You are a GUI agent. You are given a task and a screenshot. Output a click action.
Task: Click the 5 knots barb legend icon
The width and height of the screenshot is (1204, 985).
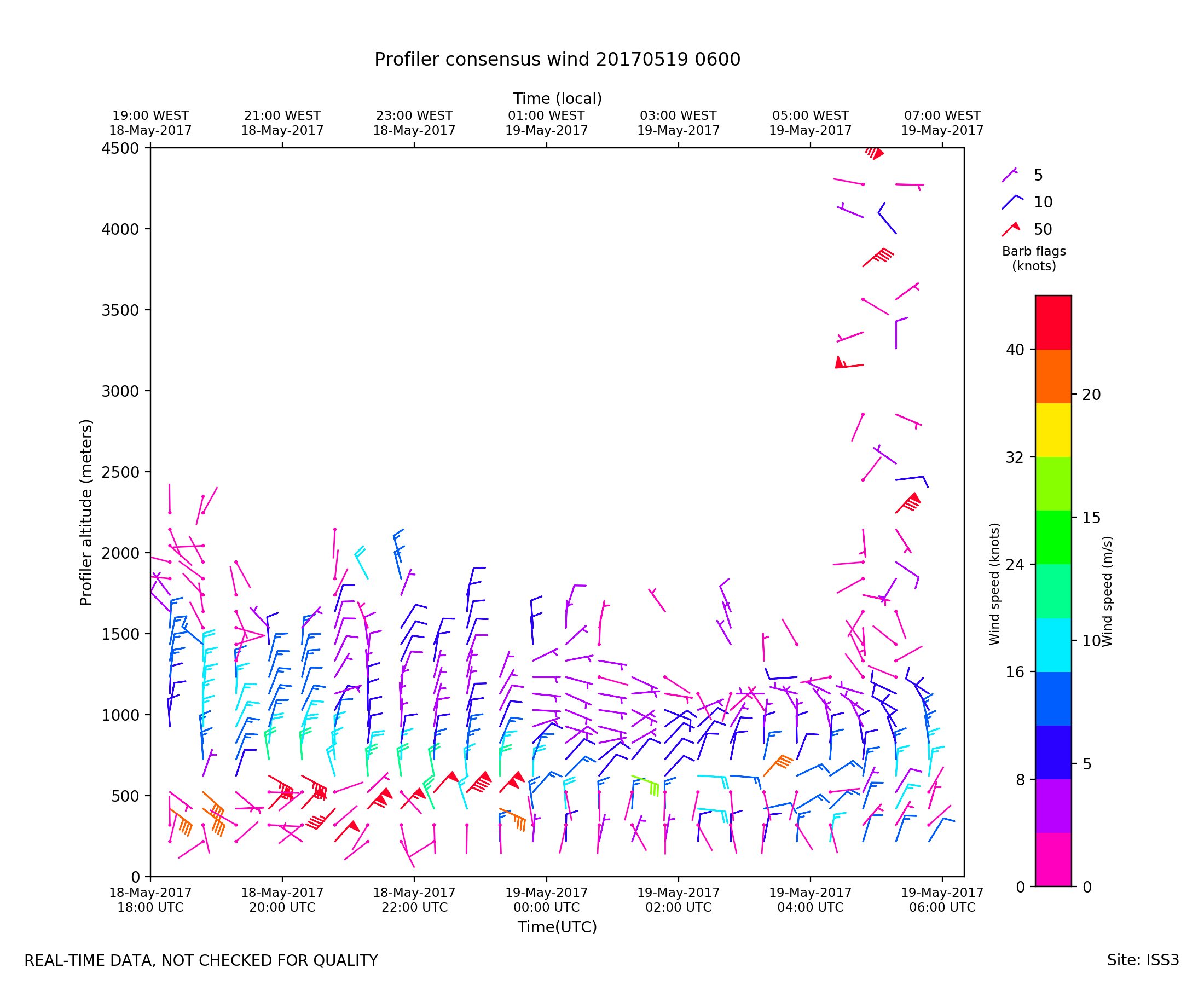pos(1009,175)
